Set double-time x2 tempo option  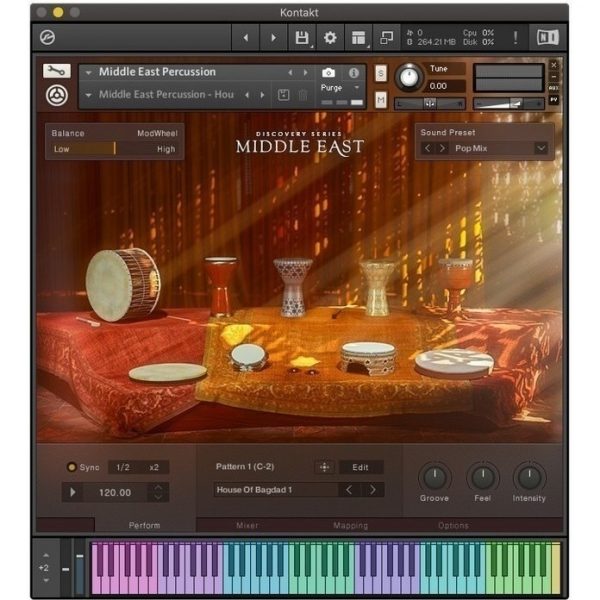click(154, 467)
